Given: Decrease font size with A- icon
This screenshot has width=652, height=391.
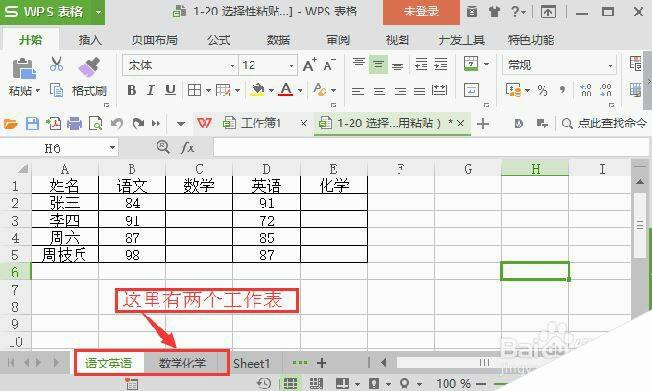Looking at the screenshot, I should pos(329,65).
